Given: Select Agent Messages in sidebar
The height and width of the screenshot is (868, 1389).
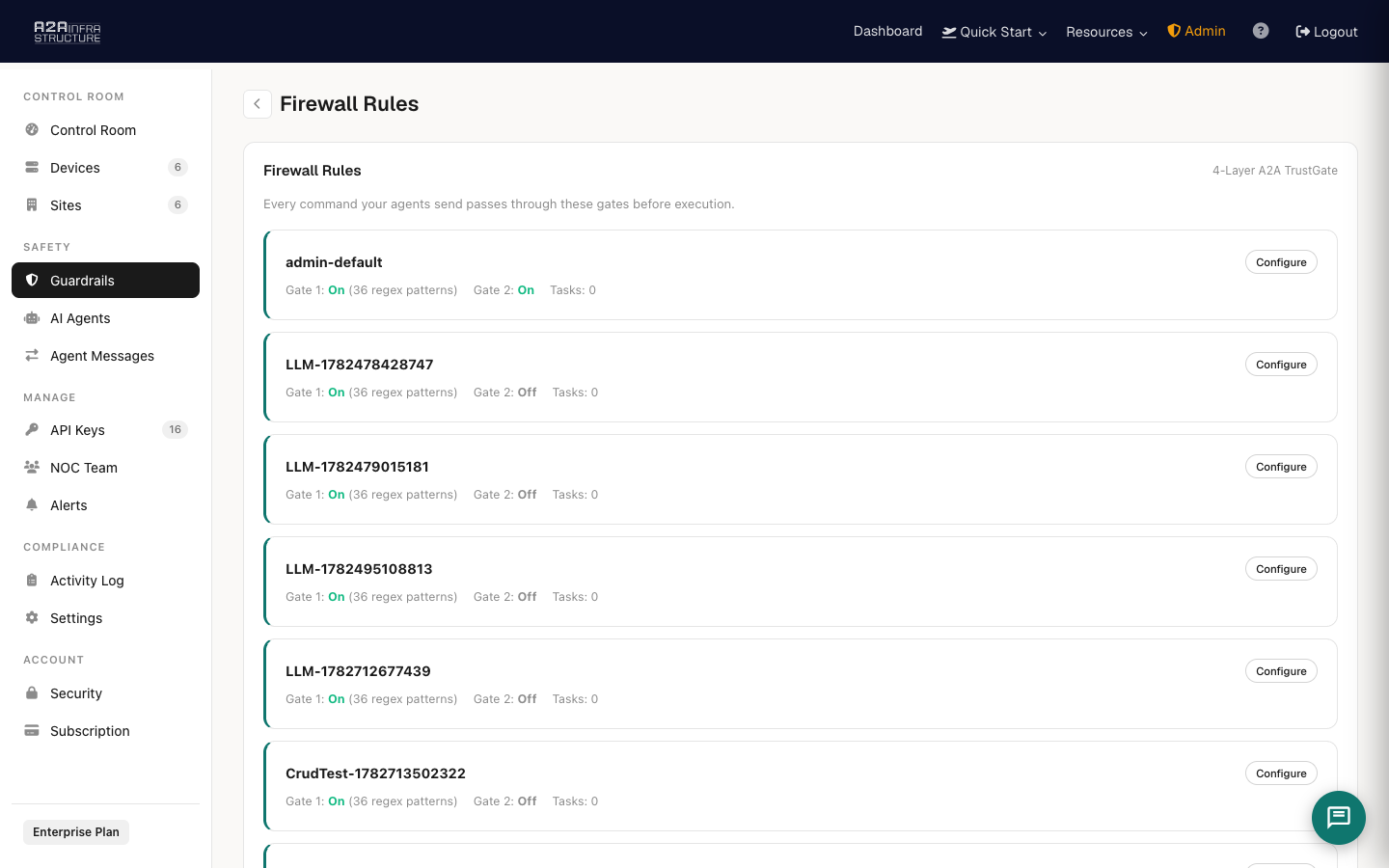Looking at the screenshot, I should tap(105, 356).
